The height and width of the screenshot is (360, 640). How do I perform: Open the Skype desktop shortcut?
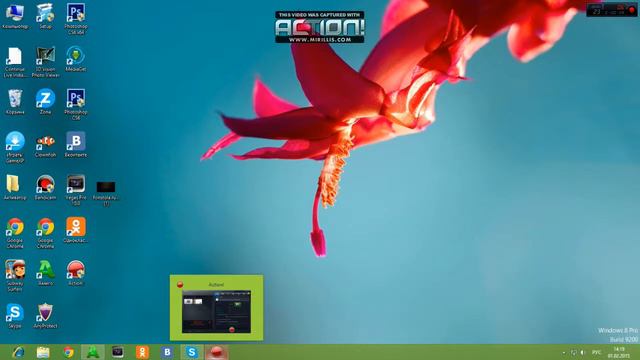tap(15, 316)
